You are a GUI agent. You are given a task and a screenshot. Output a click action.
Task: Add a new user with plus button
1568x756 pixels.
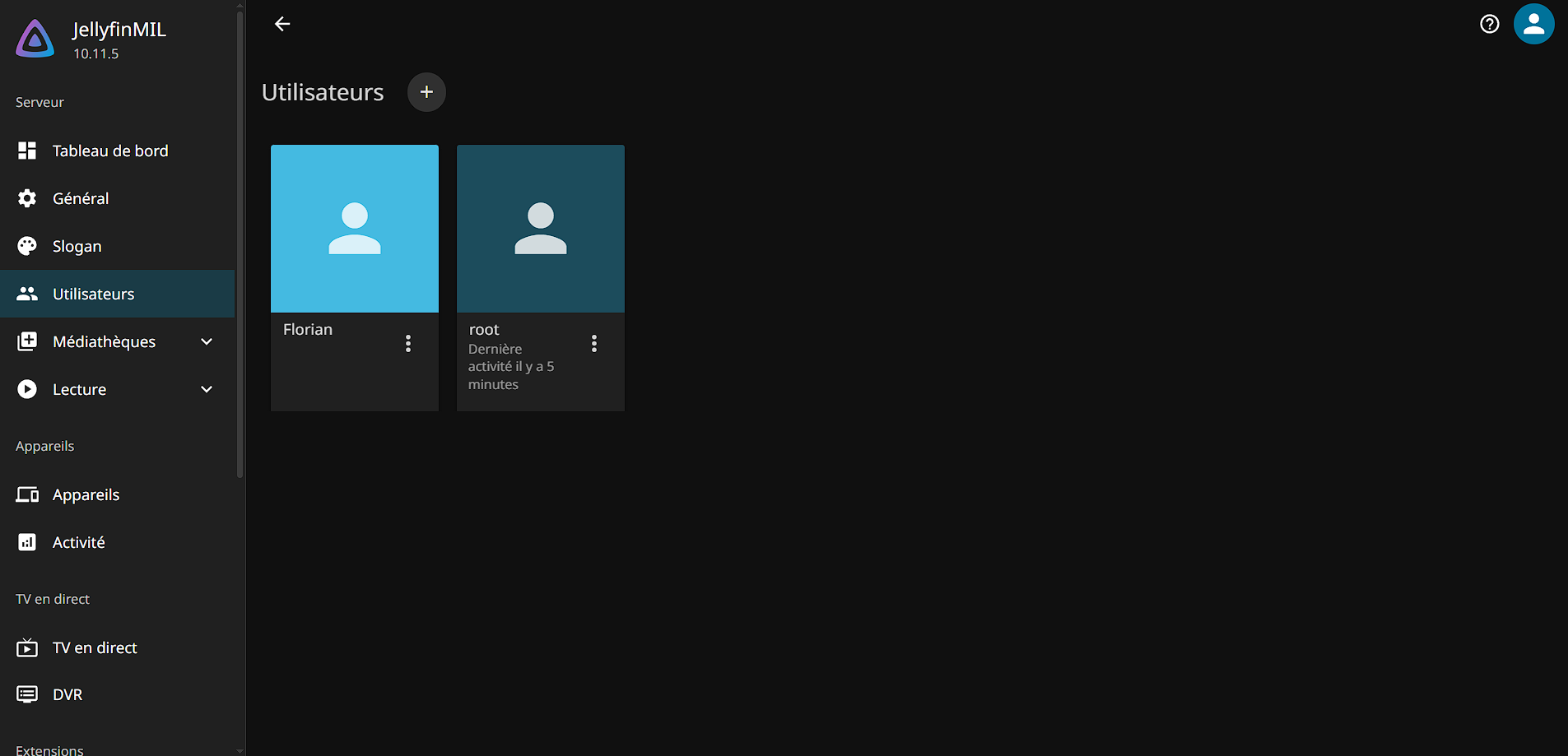(x=426, y=92)
